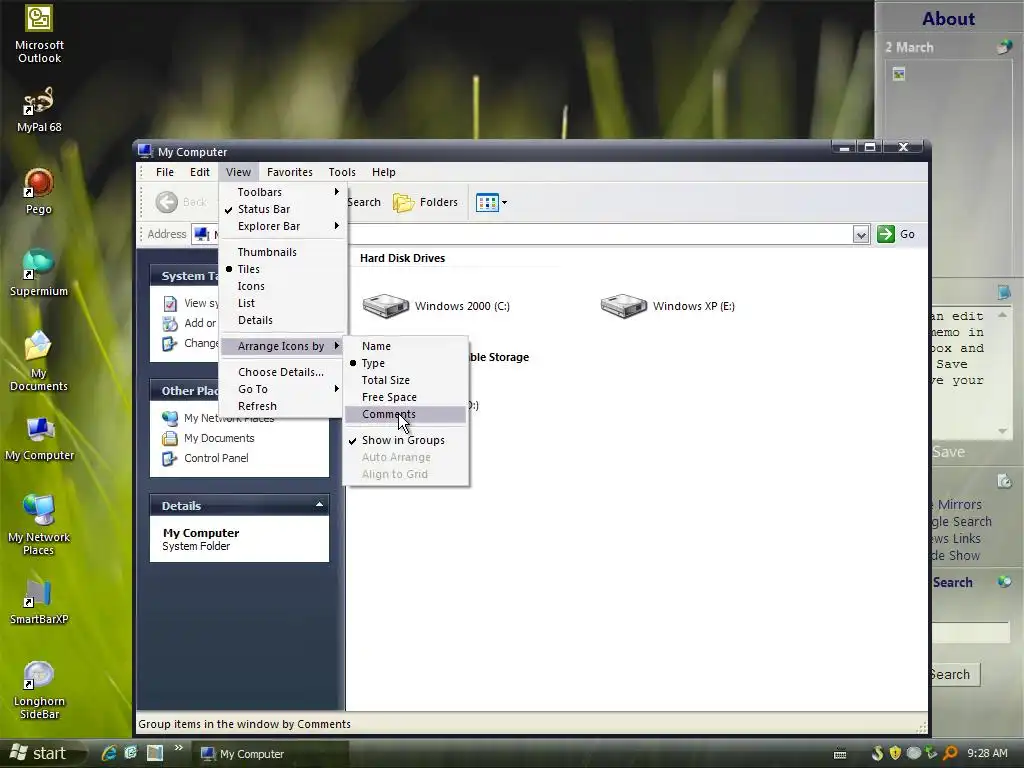The image size is (1024, 768).
Task: Arrange icons by Type
Action: (406, 363)
